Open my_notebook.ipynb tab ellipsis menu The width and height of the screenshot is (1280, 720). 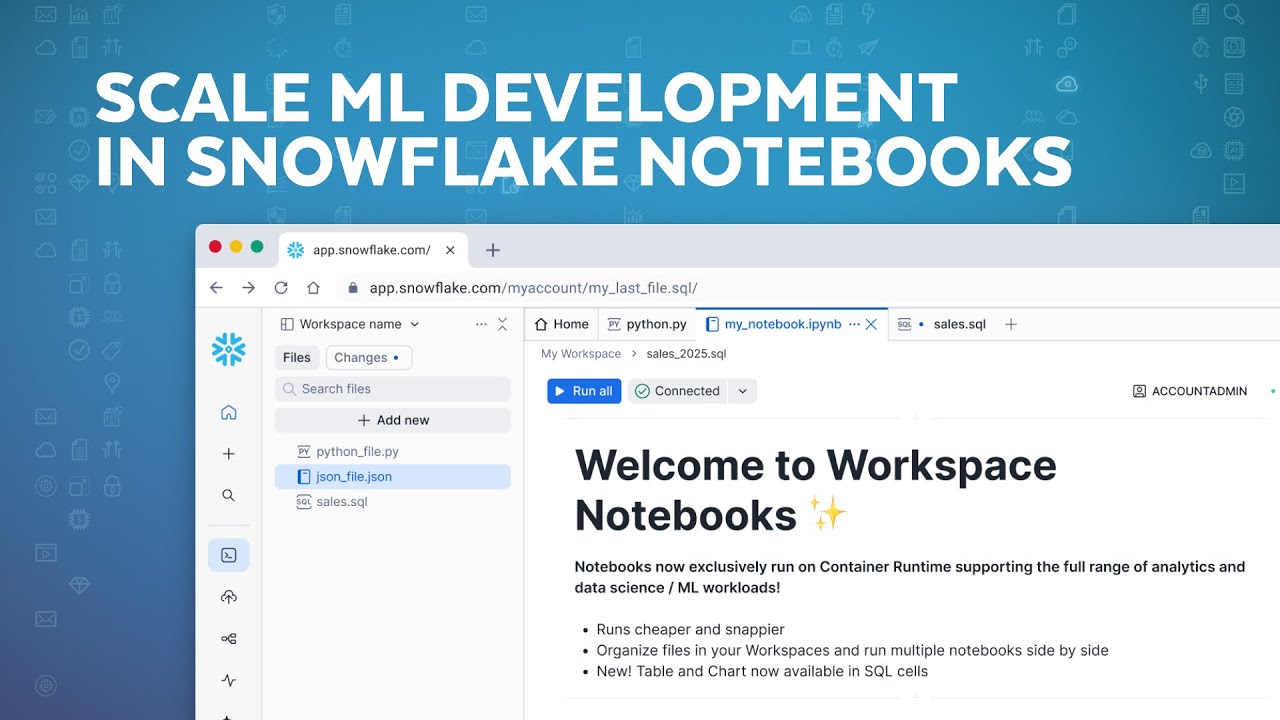tap(853, 324)
